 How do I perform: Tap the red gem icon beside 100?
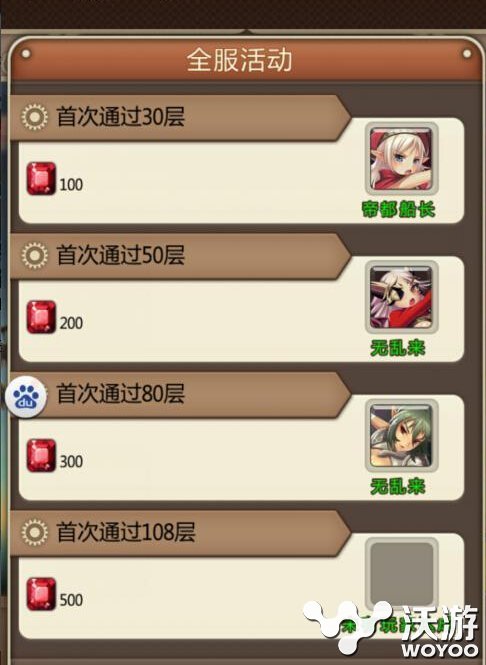coord(41,179)
